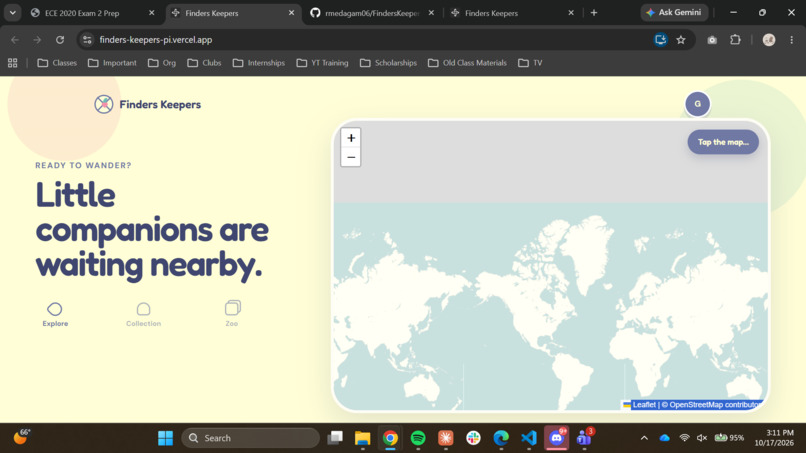The height and width of the screenshot is (453, 806).
Task: Open Microsoft Edge from the taskbar
Action: click(501, 438)
